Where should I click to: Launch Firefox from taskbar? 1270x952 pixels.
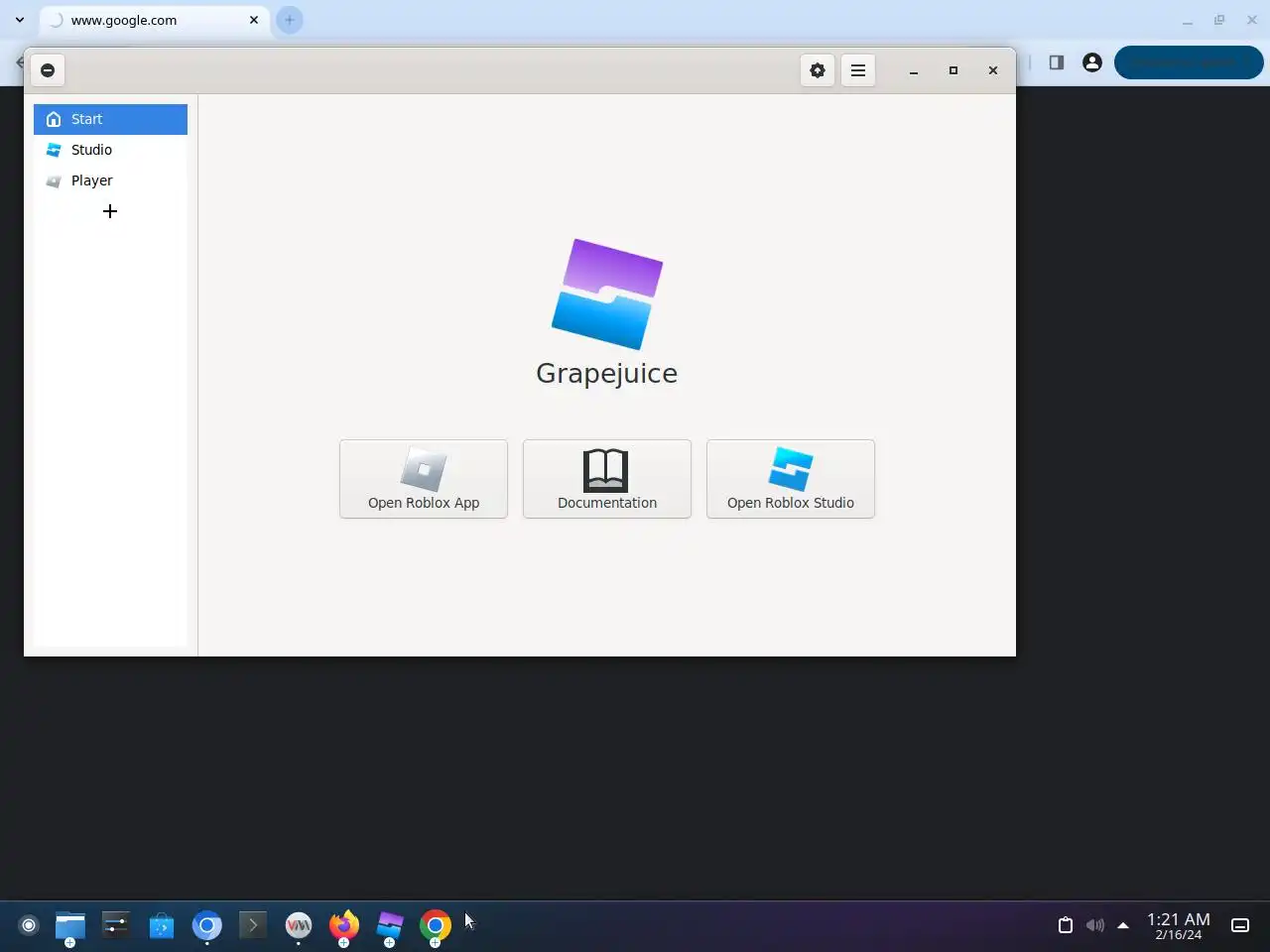coord(344,925)
